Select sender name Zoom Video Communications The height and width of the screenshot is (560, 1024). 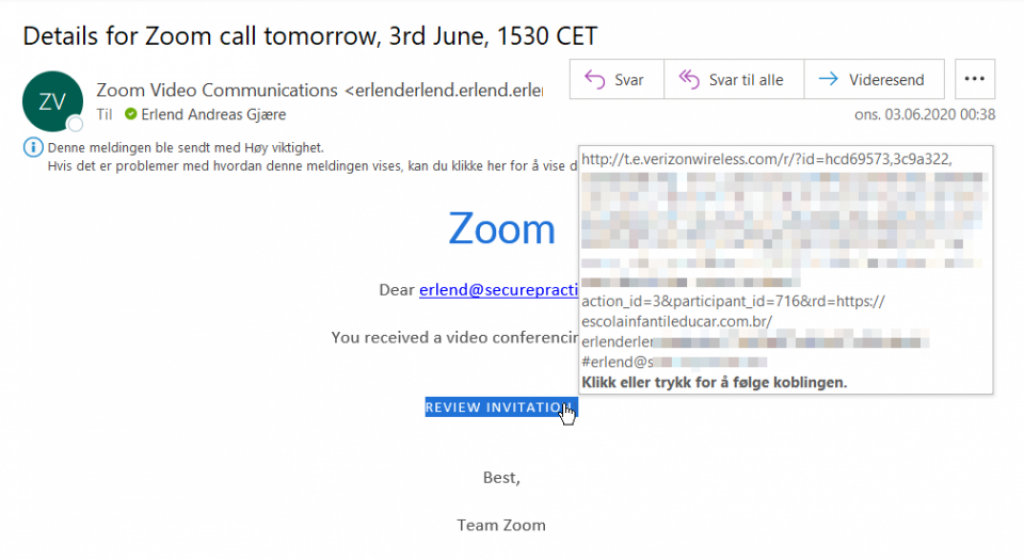tap(217, 90)
